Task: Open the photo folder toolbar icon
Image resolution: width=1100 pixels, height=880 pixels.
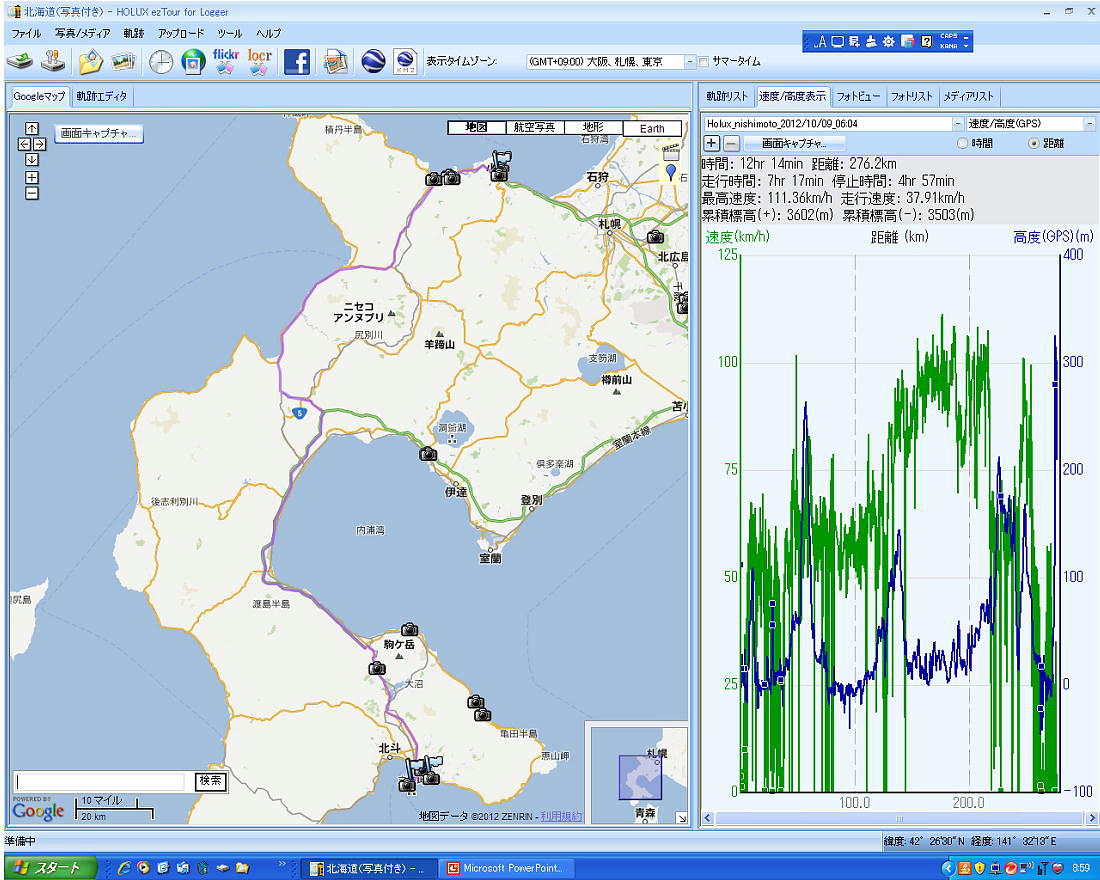Action: click(91, 62)
